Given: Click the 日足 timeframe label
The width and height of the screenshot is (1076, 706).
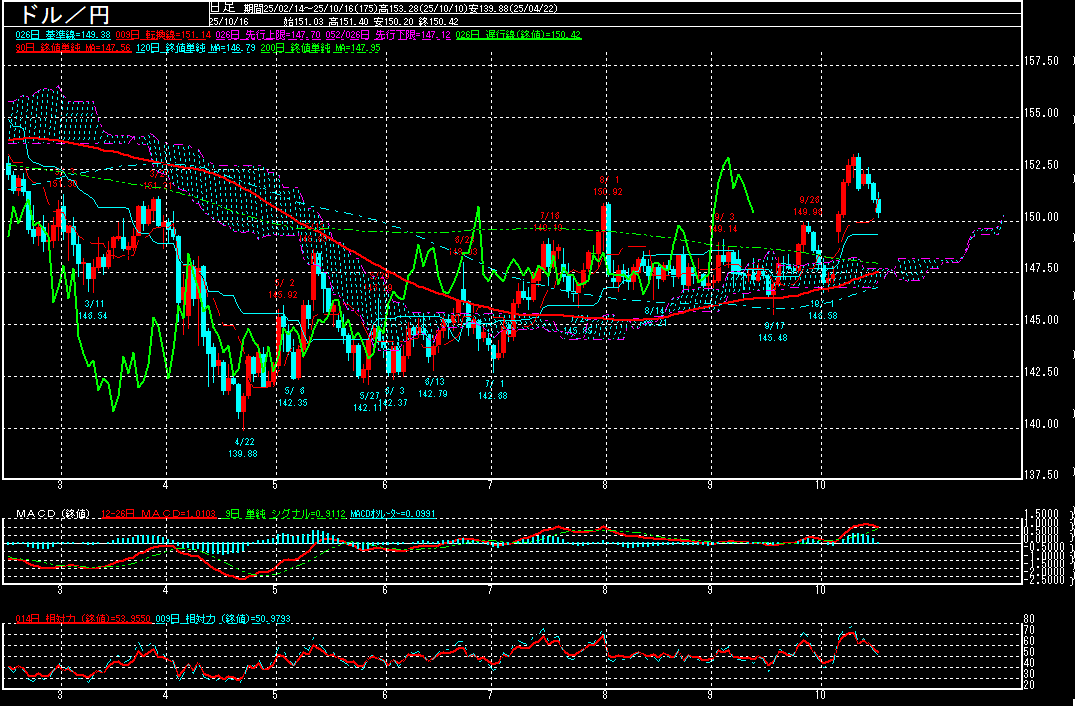Looking at the screenshot, I should tap(222, 7).
